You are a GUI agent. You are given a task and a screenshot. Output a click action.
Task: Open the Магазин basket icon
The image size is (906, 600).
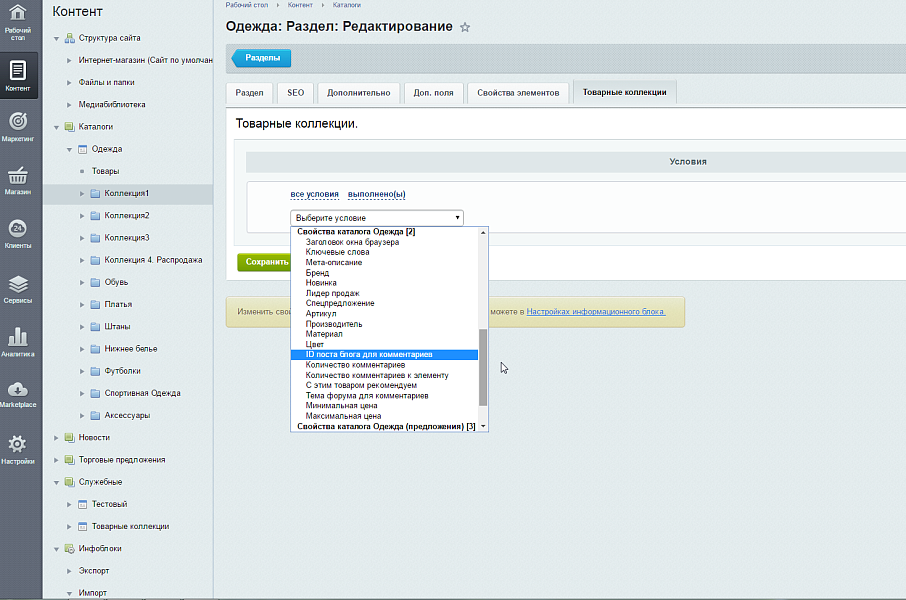pos(17,179)
